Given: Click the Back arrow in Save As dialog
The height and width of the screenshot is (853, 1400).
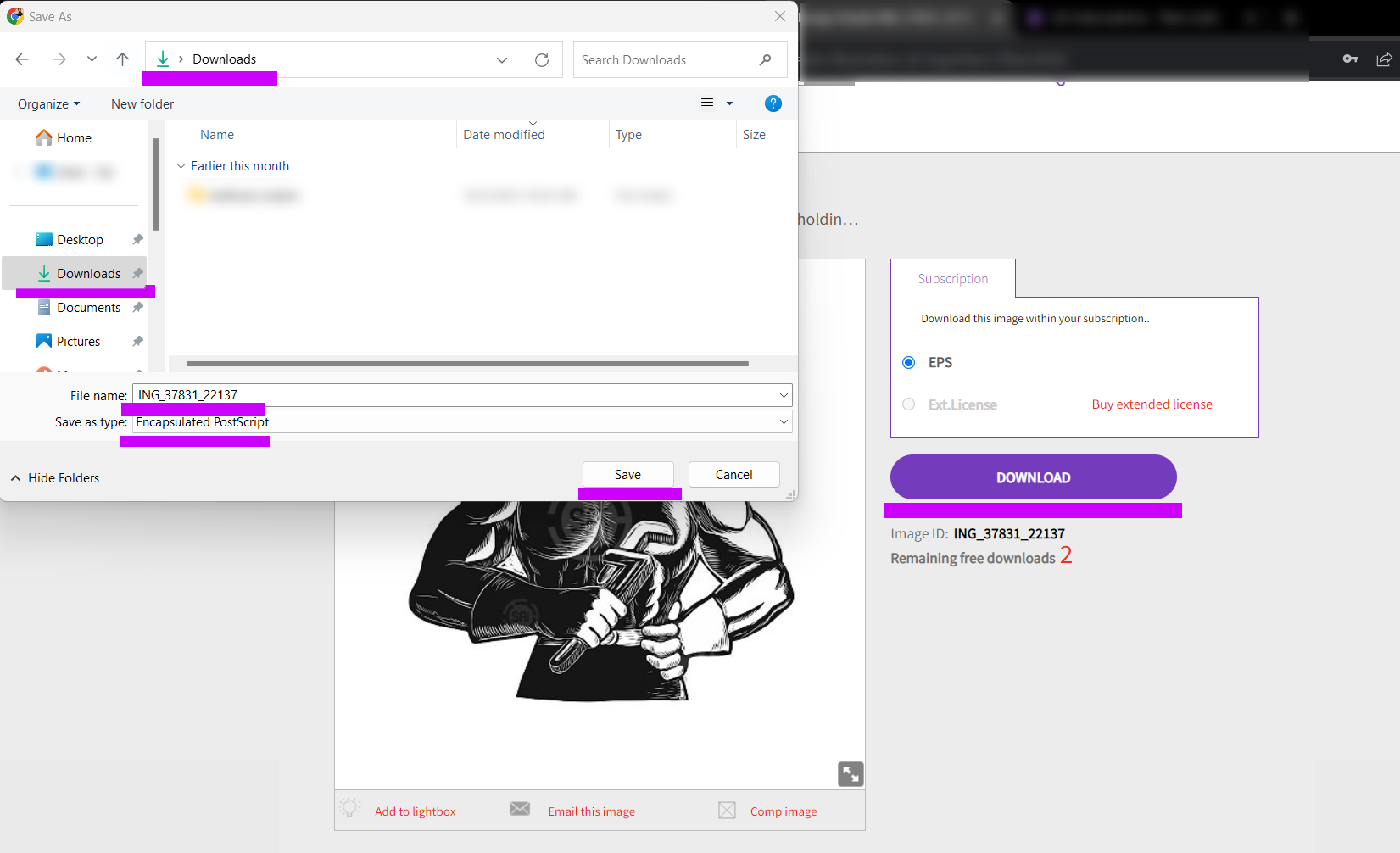Looking at the screenshot, I should (x=22, y=59).
